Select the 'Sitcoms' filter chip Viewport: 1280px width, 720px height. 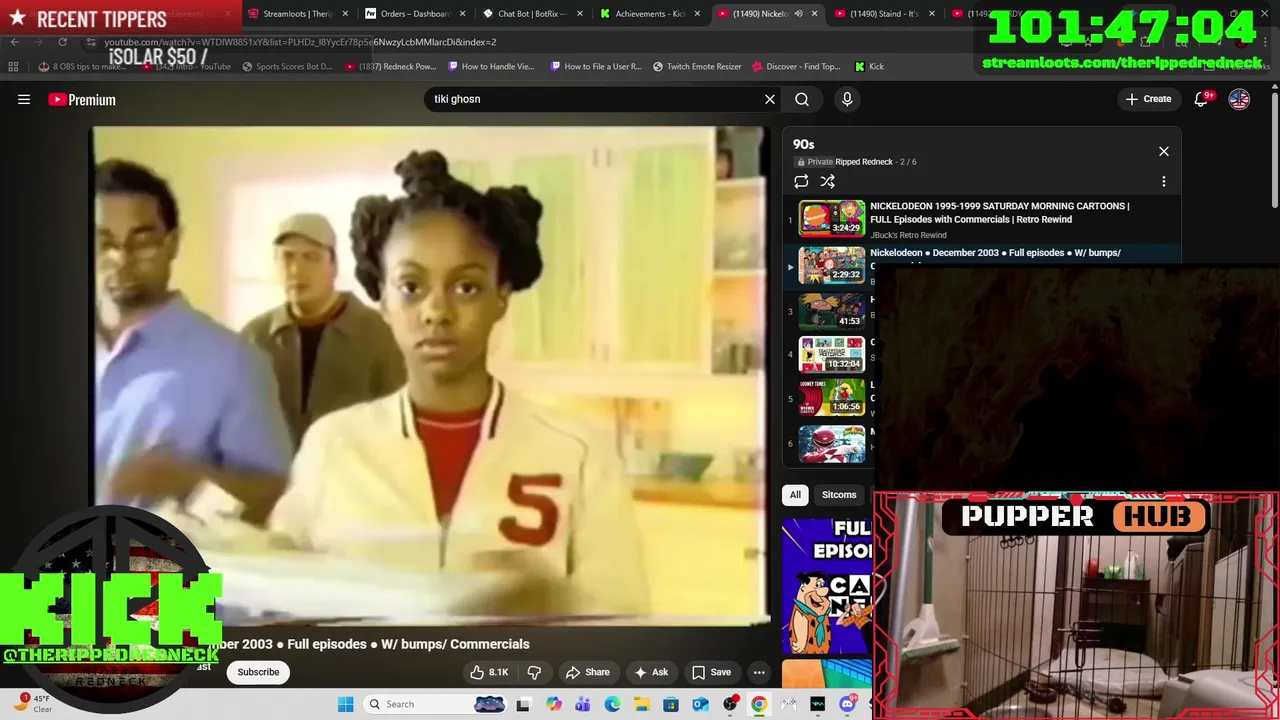click(x=839, y=495)
